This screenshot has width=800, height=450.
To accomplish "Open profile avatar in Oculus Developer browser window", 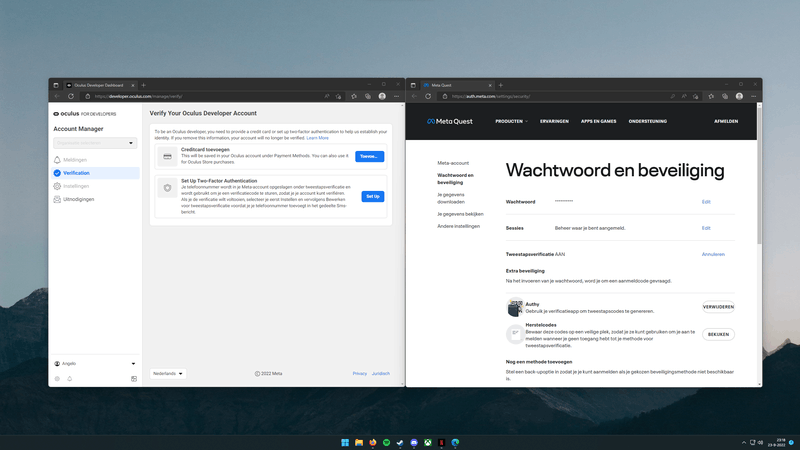I will click(x=382, y=96).
